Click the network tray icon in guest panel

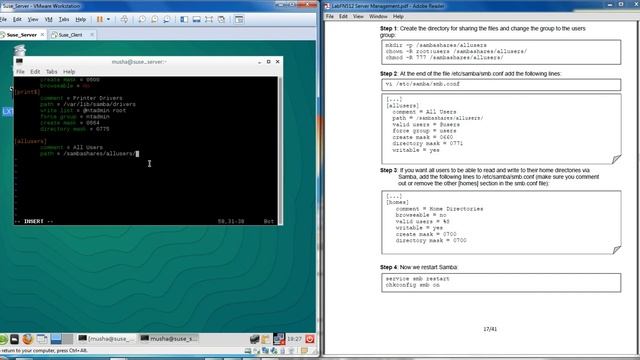(279, 339)
